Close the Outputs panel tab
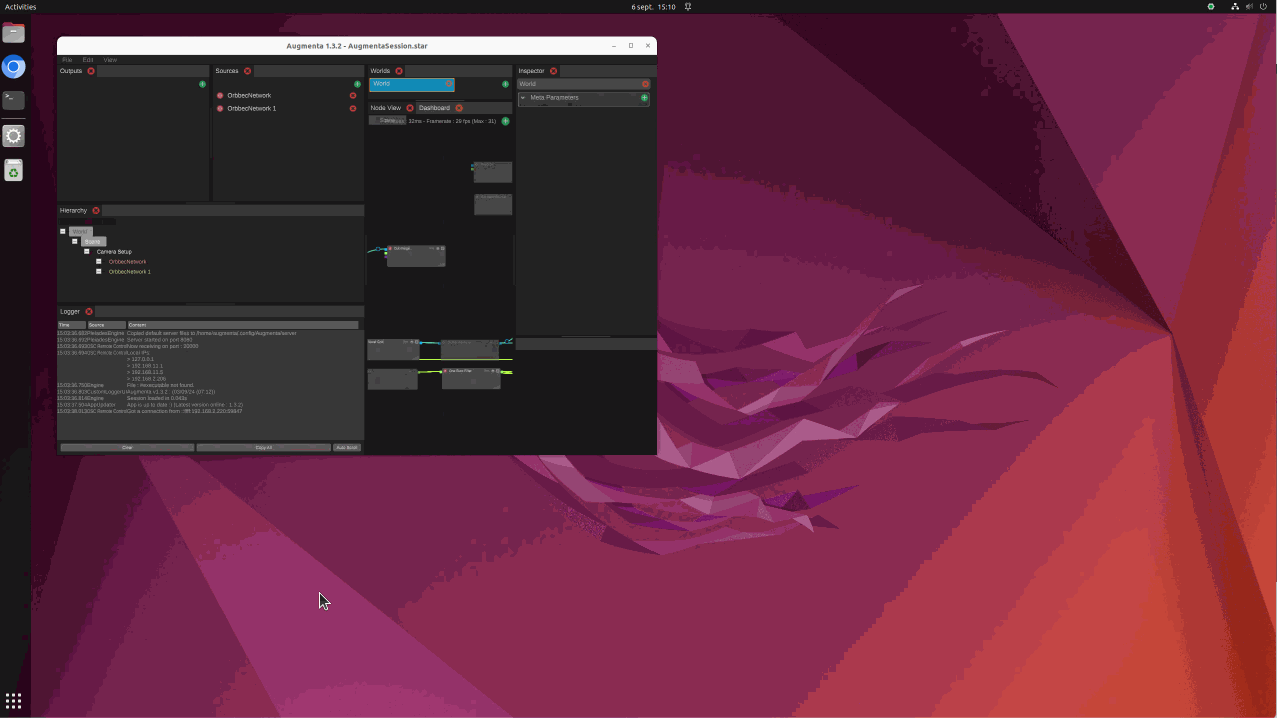 pos(91,71)
